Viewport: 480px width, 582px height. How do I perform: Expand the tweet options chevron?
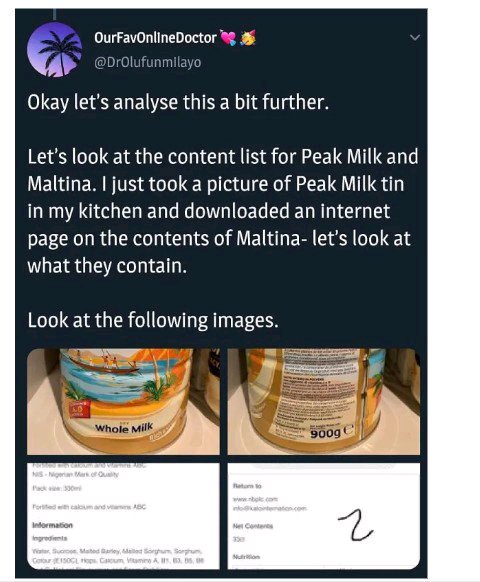pos(415,37)
